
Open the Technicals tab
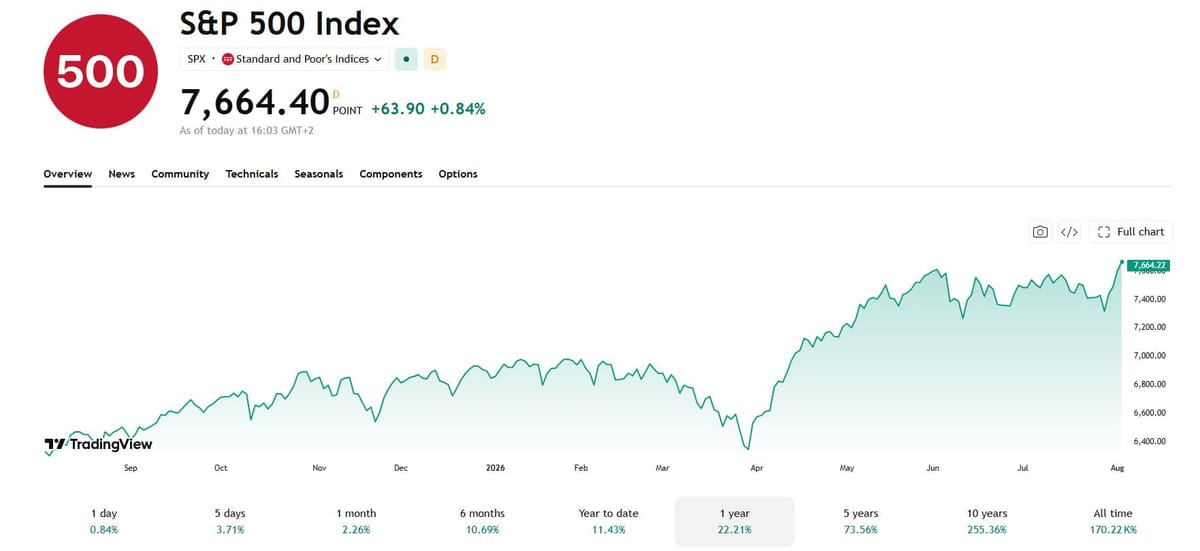click(252, 174)
